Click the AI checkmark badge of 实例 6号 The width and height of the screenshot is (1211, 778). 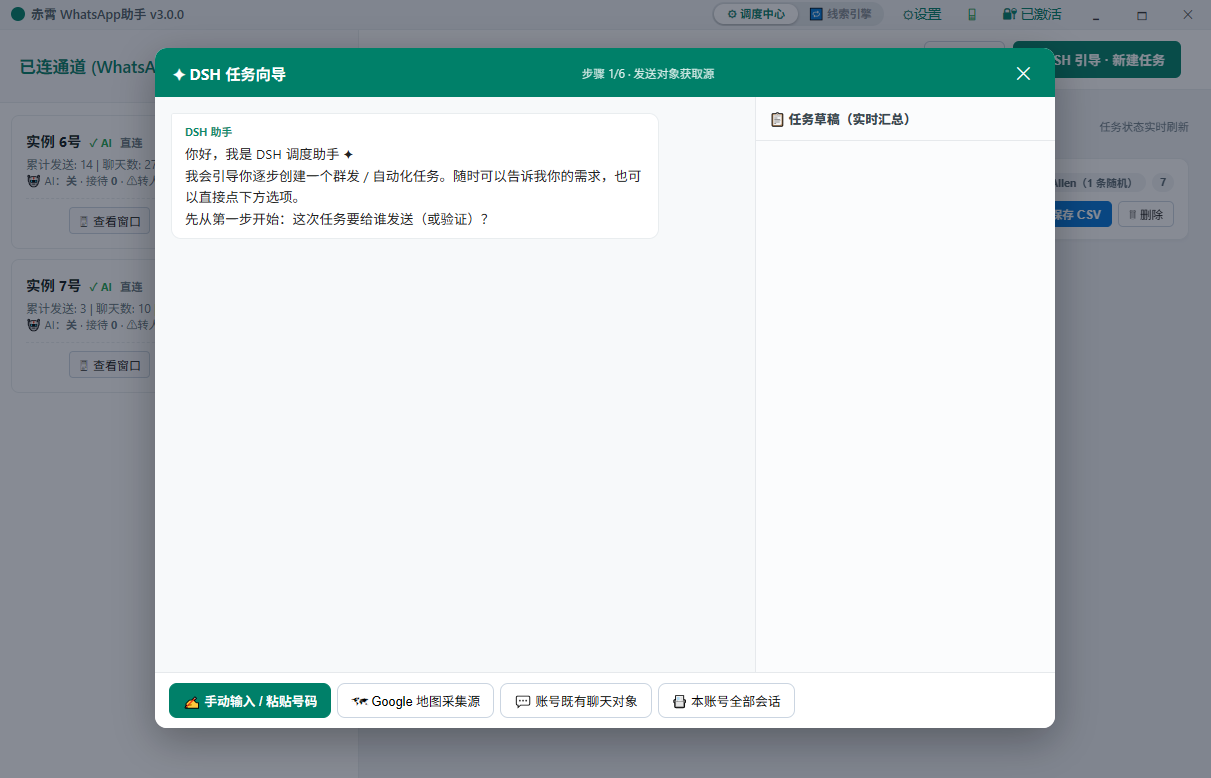(x=100, y=143)
